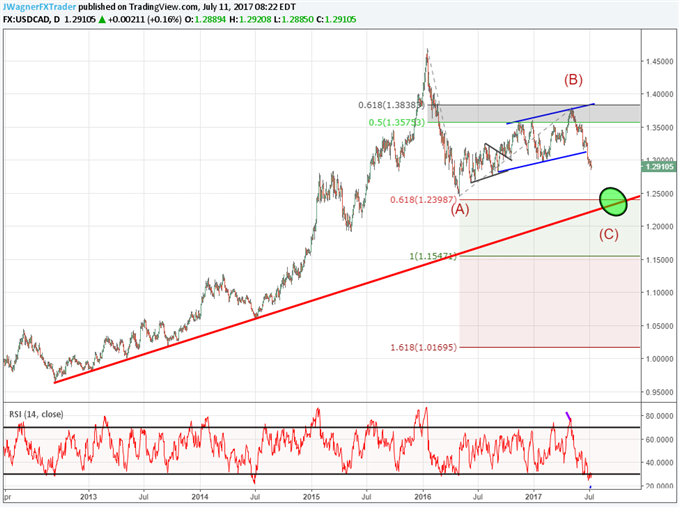Click the 1.29105 current price tag

659,167
